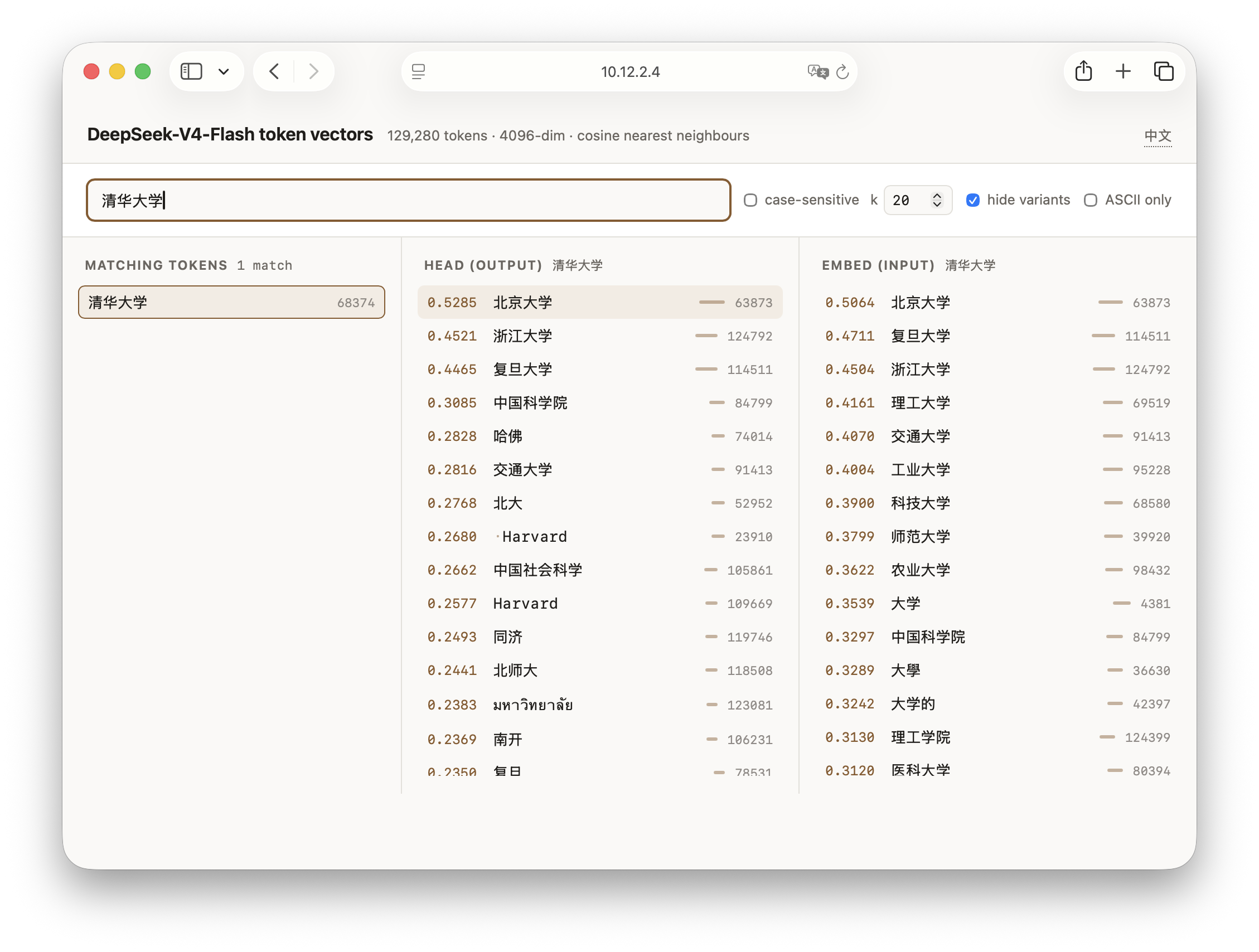Viewport: 1259px width, 952px height.
Task: Select EMBED neighbour 复旦大学 0.4711
Action: 997,336
